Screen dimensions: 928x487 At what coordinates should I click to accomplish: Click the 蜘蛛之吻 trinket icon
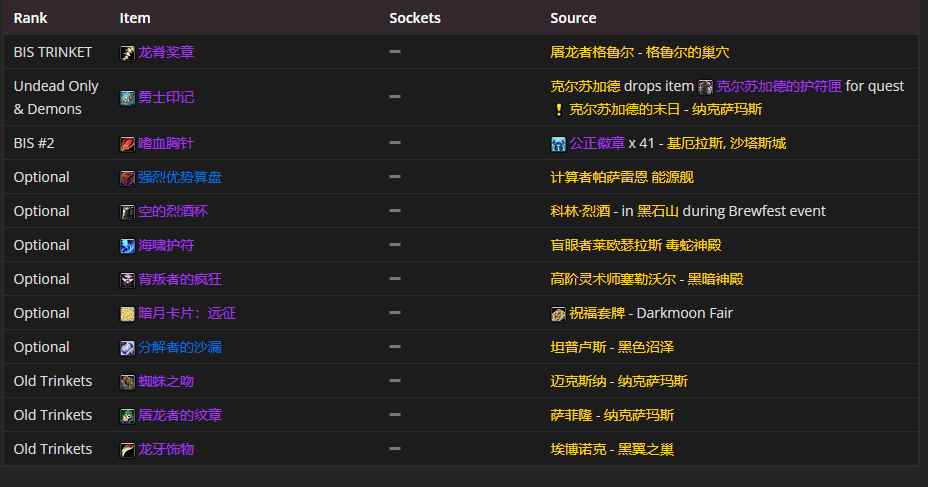point(127,382)
